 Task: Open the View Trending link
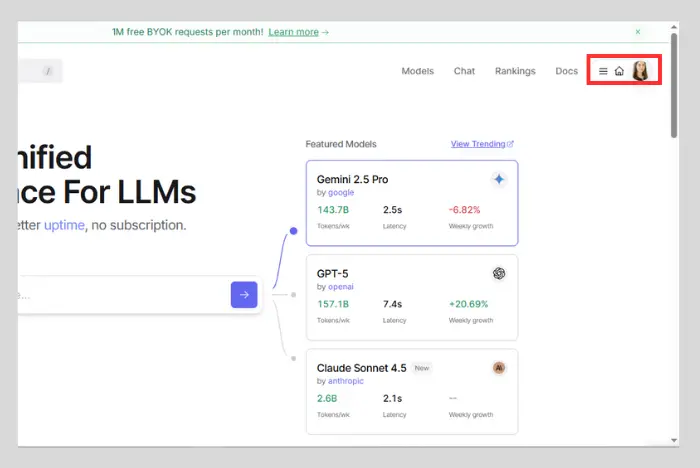(x=481, y=144)
